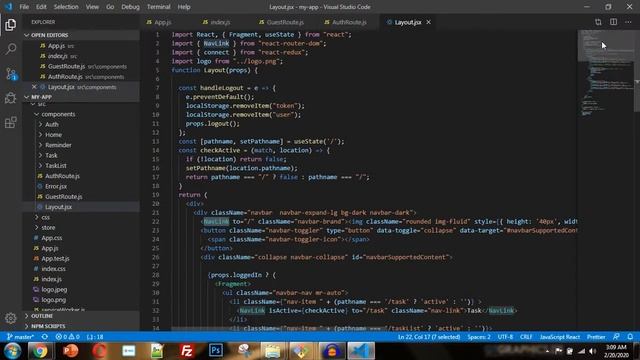Click the volume icon in system tray
This screenshot has width=640, height=360.
(593, 351)
